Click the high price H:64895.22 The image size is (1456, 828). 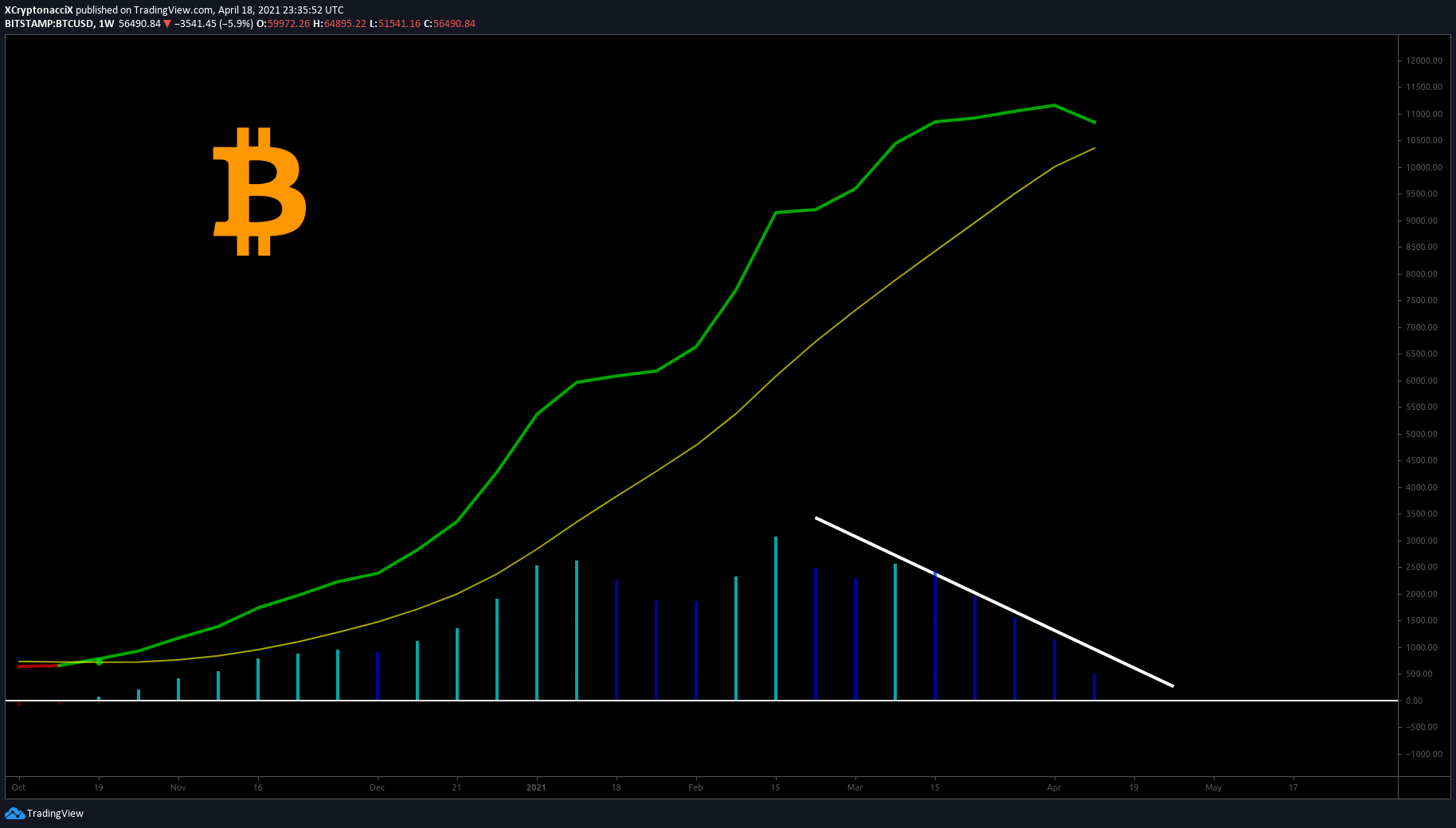click(x=339, y=24)
